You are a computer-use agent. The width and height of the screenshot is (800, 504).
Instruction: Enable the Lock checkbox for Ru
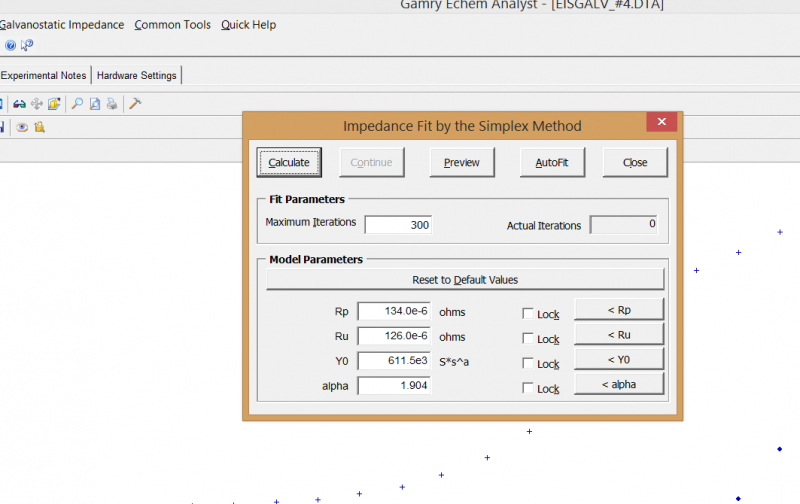tap(528, 339)
